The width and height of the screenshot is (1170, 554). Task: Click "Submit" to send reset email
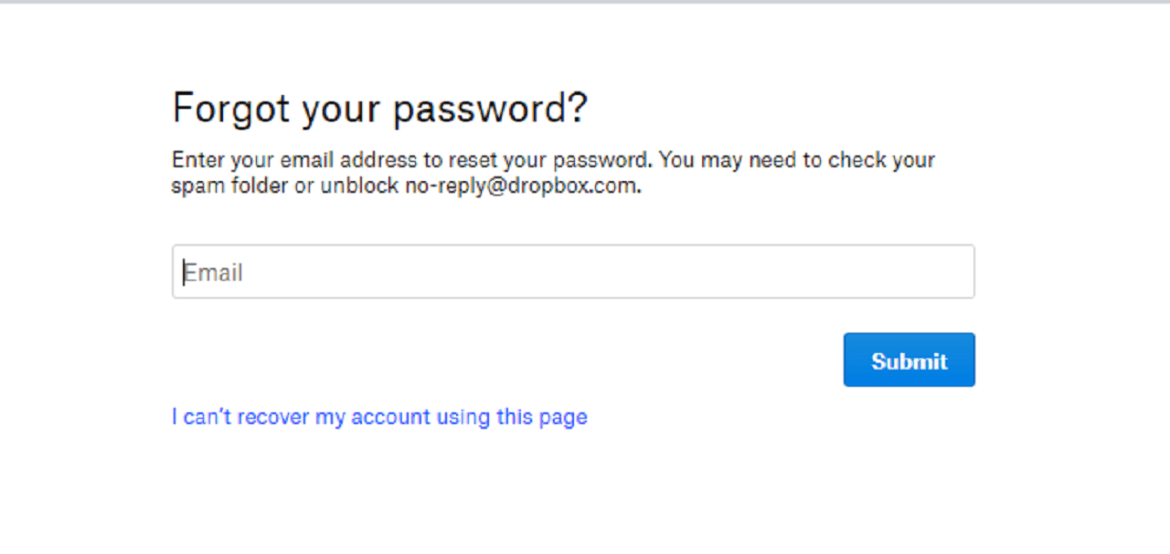(x=908, y=361)
